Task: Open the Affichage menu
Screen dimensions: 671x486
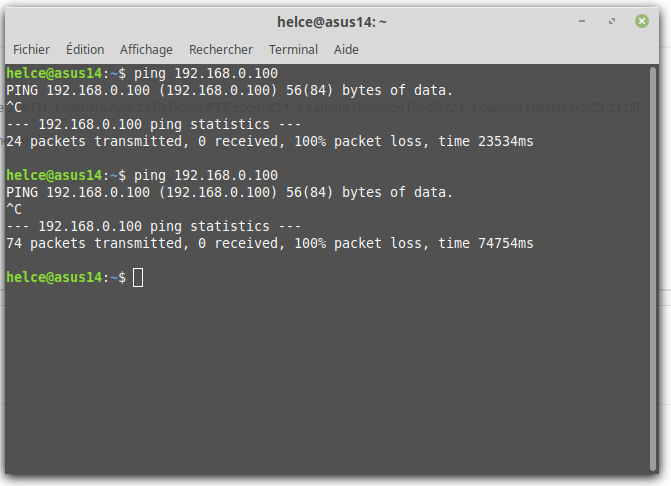Action: click(146, 50)
